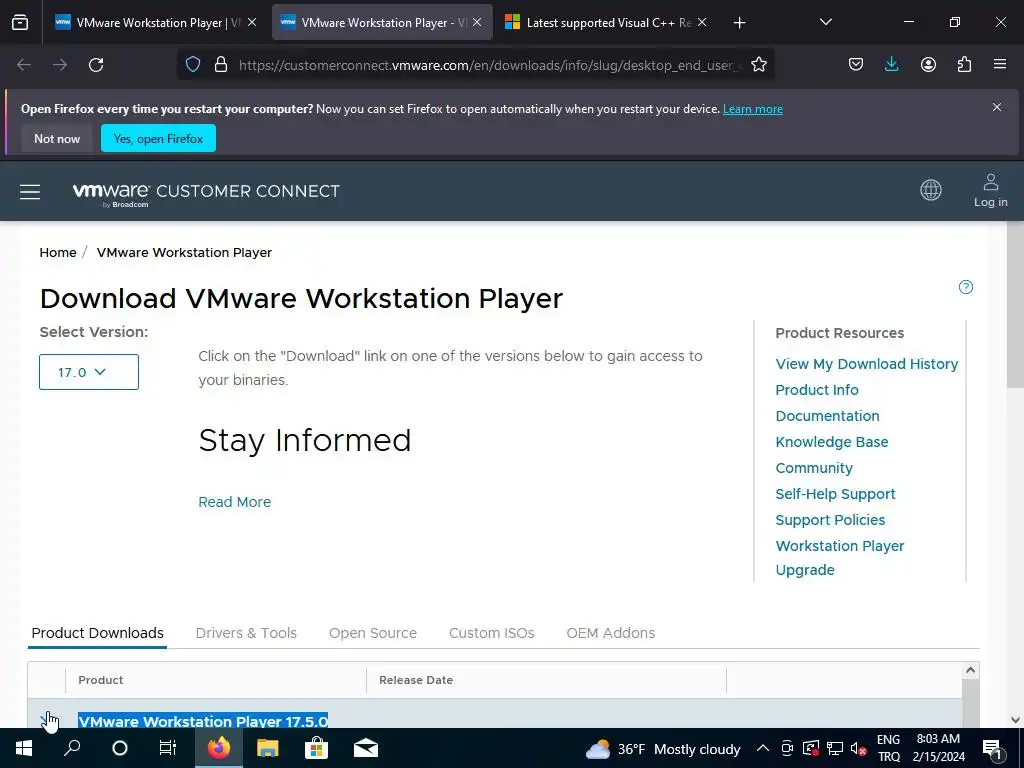Open the Windows Start menu
This screenshot has width=1024, height=768.
pyautogui.click(x=24, y=748)
